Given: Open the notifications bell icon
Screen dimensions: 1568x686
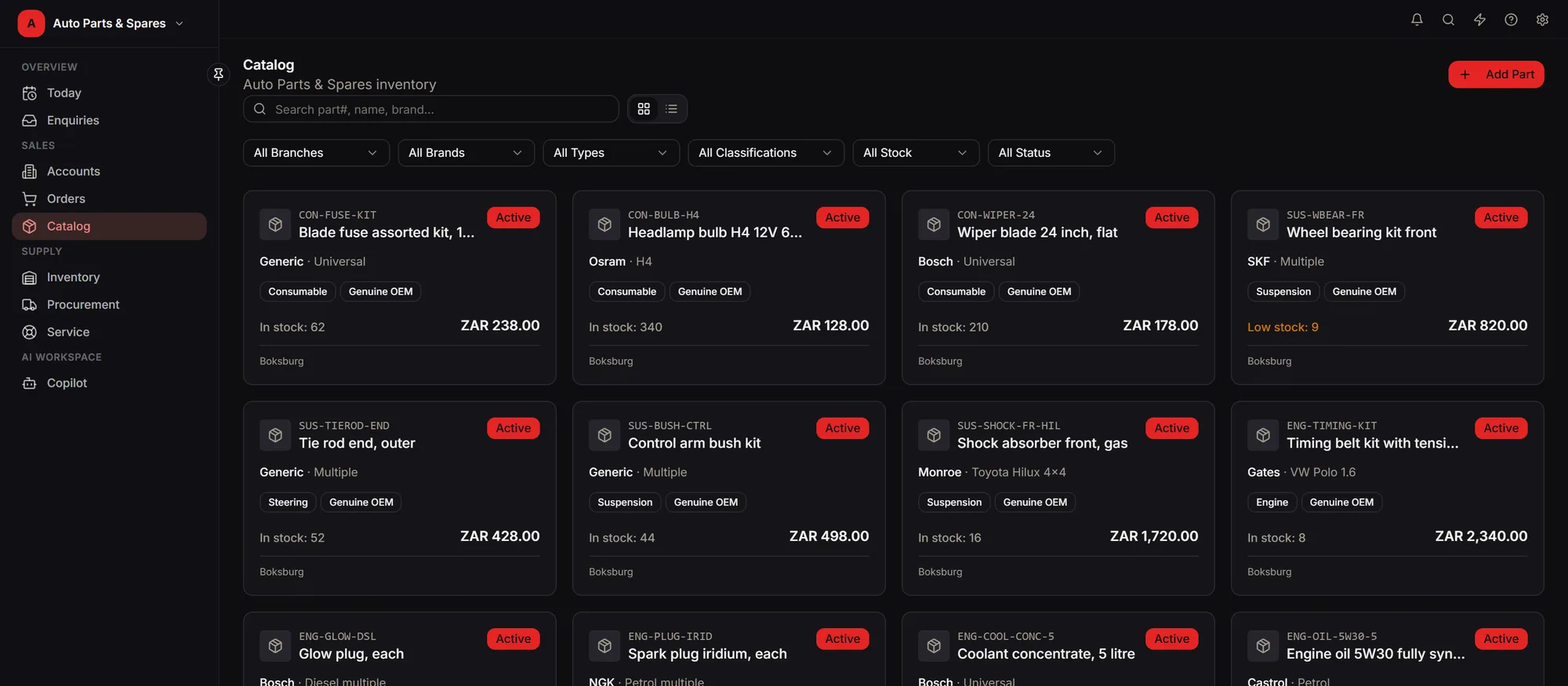Looking at the screenshot, I should (x=1417, y=20).
